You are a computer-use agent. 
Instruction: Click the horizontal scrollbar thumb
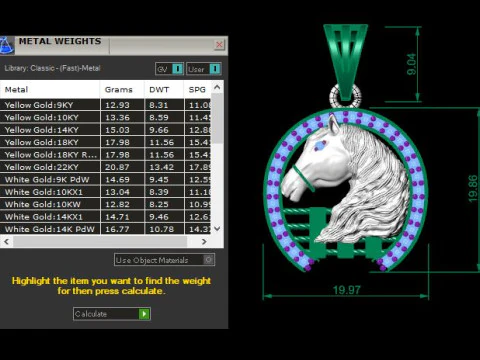[100, 242]
